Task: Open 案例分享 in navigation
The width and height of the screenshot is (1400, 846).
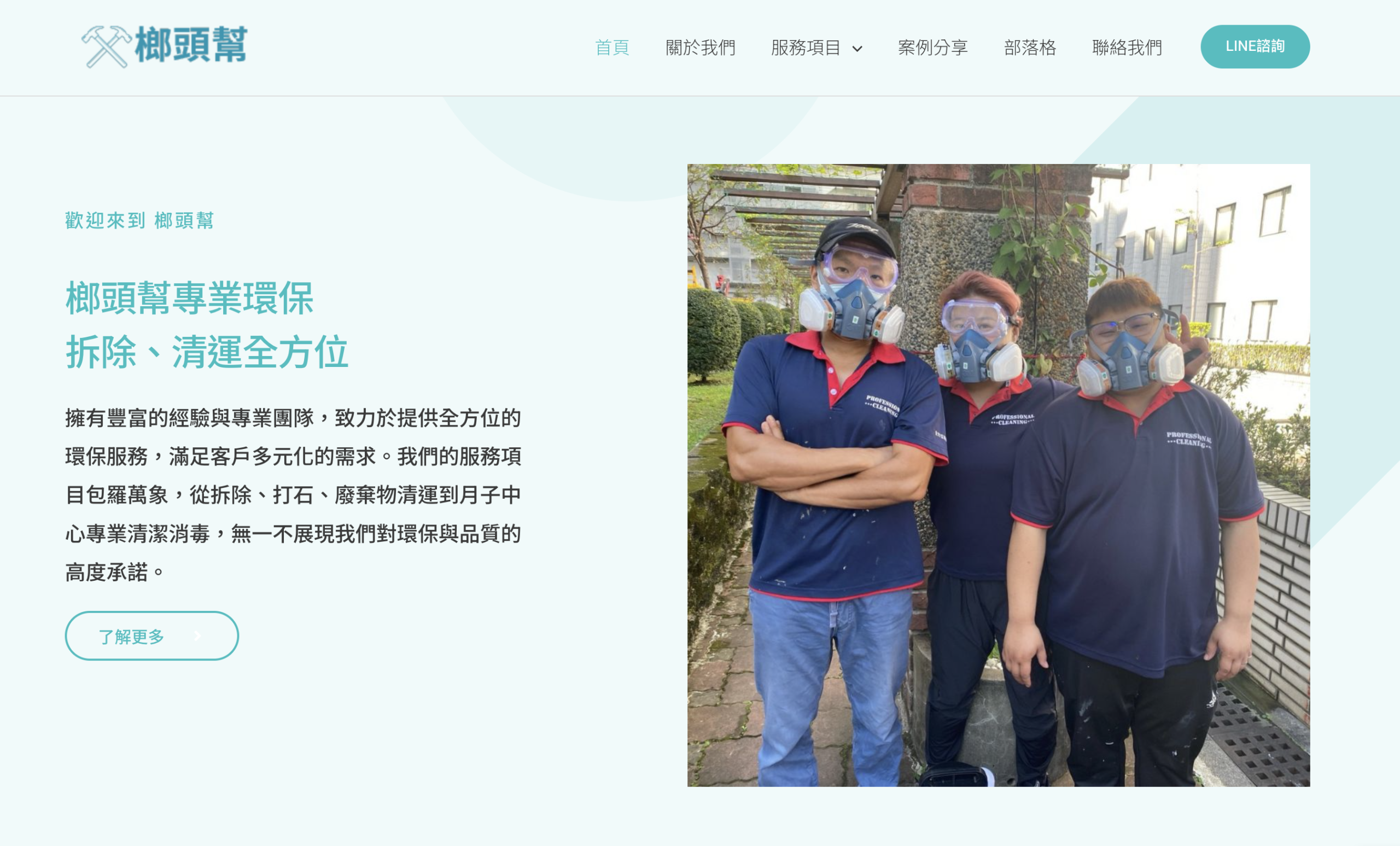Action: point(932,47)
